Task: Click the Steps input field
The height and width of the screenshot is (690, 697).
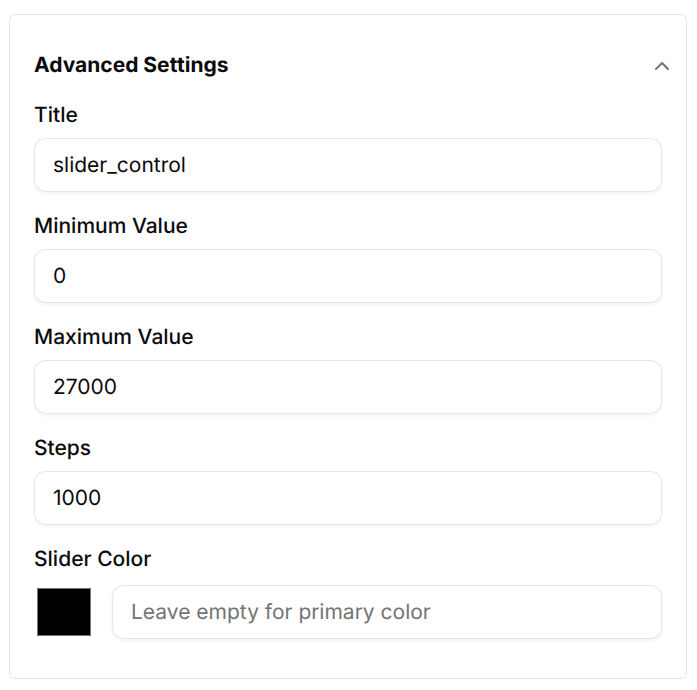Action: 348,498
